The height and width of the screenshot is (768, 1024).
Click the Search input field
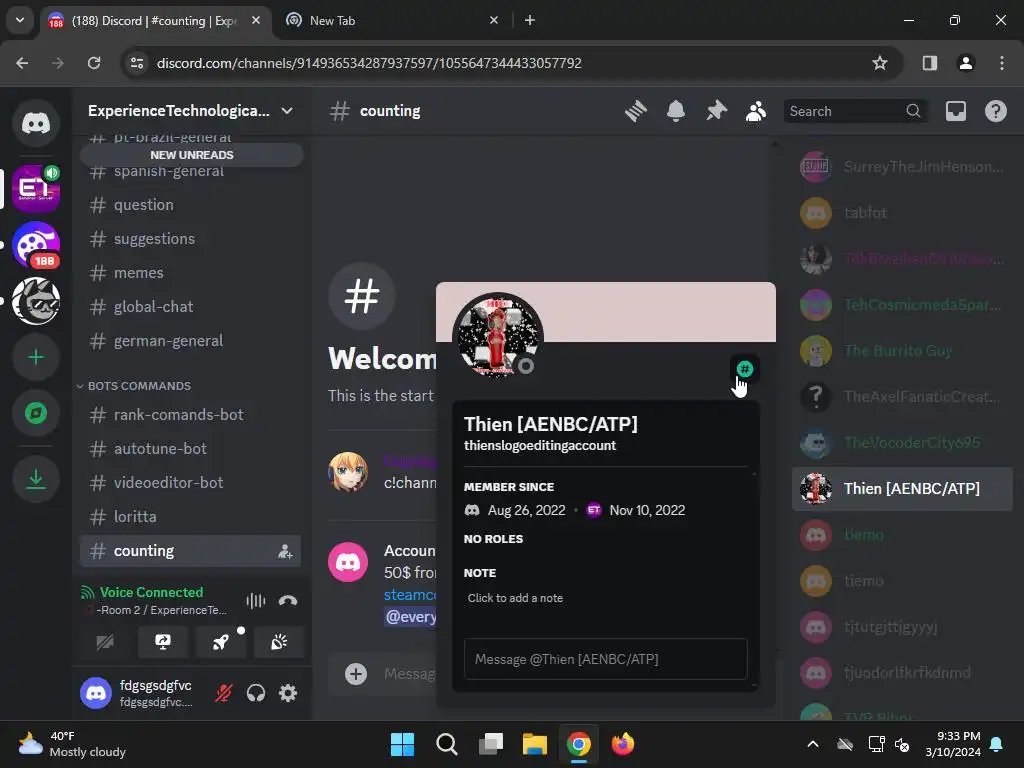tap(855, 111)
